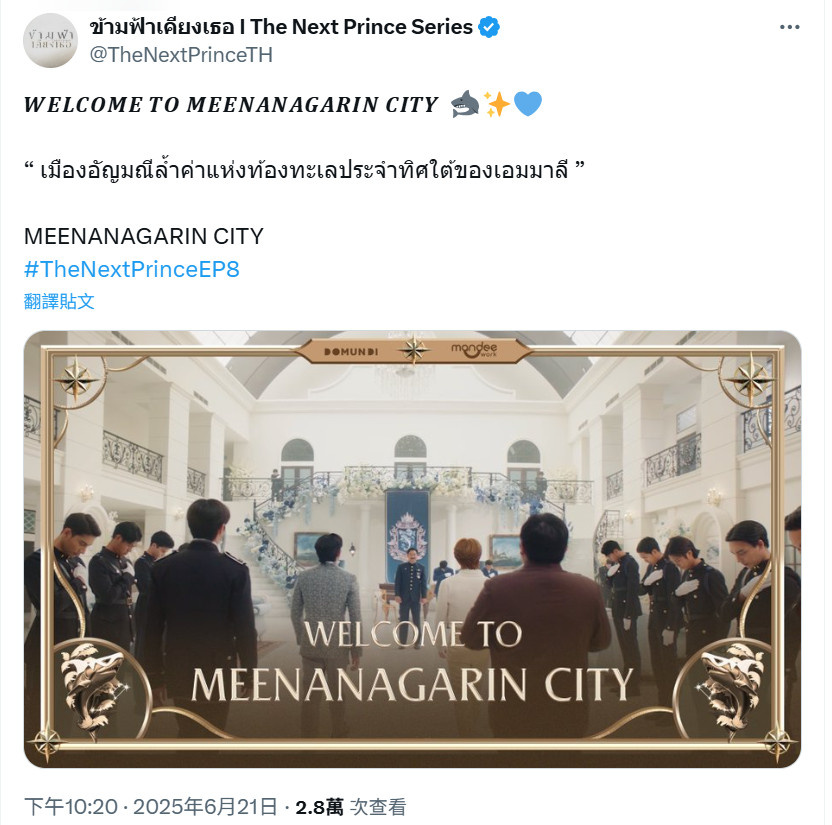Click the 2.8萬 次查看 view count
Image resolution: width=832 pixels, height=825 pixels.
(351, 807)
